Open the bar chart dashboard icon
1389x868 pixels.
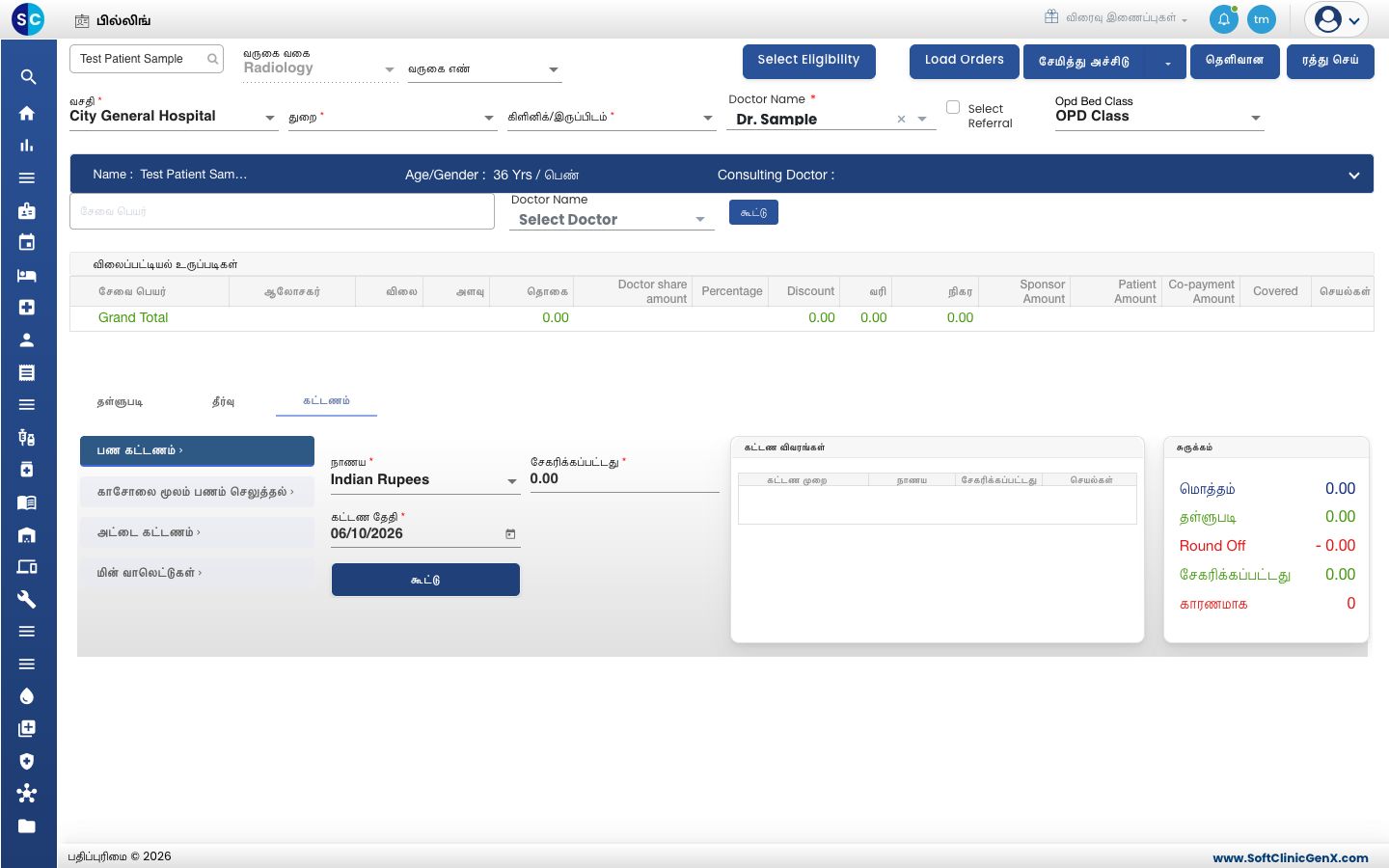(27, 146)
